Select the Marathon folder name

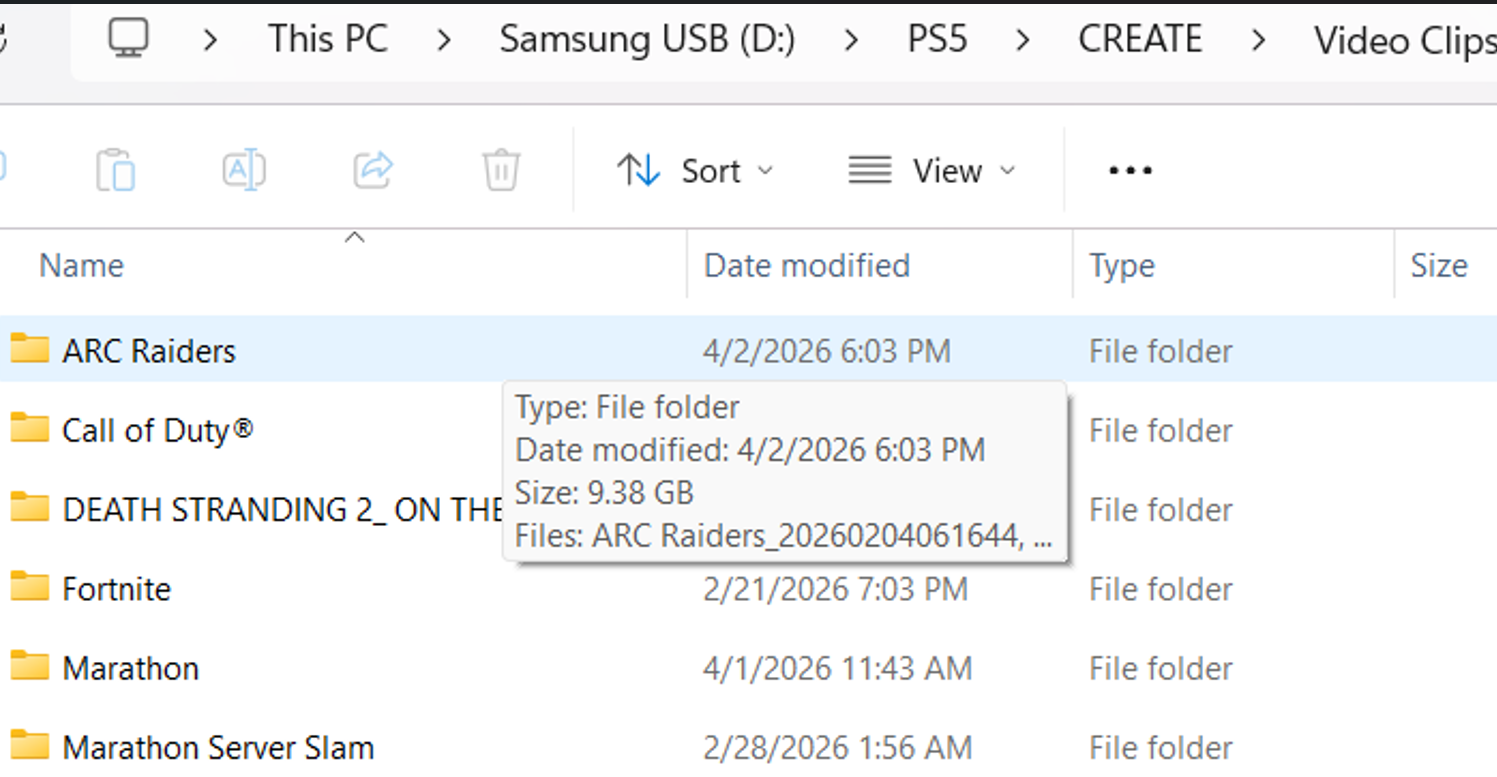coord(130,668)
